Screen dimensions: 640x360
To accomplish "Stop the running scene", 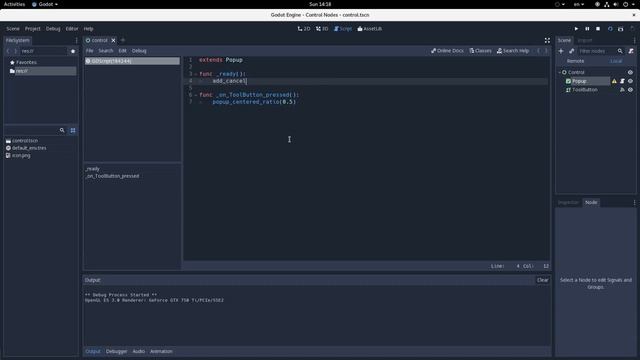I will click(598, 29).
